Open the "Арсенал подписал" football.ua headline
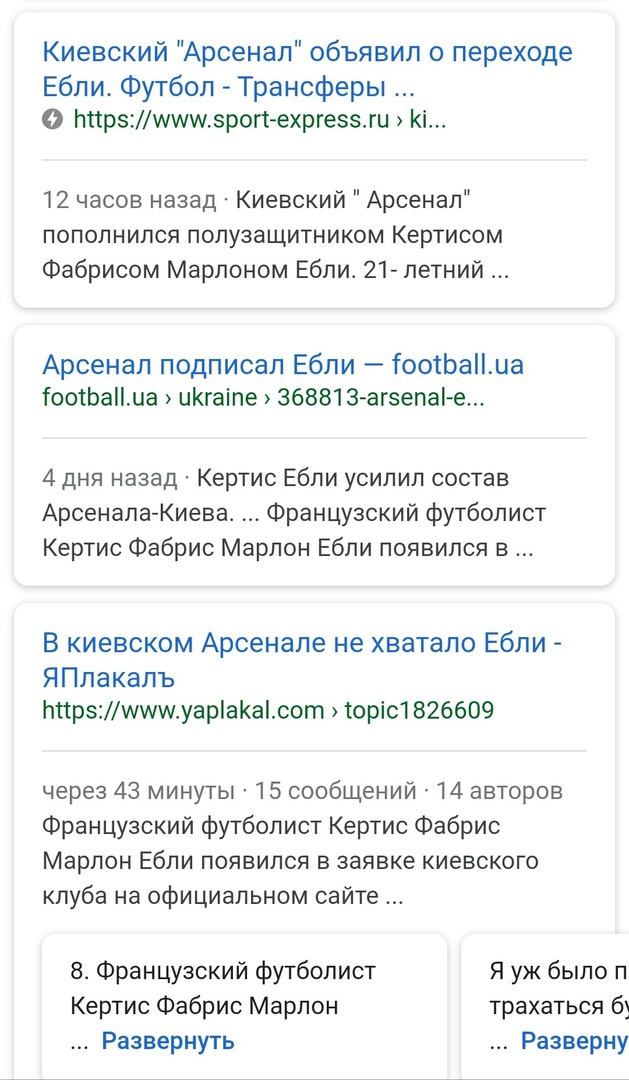Viewport: 629px width, 1080px height. click(283, 364)
